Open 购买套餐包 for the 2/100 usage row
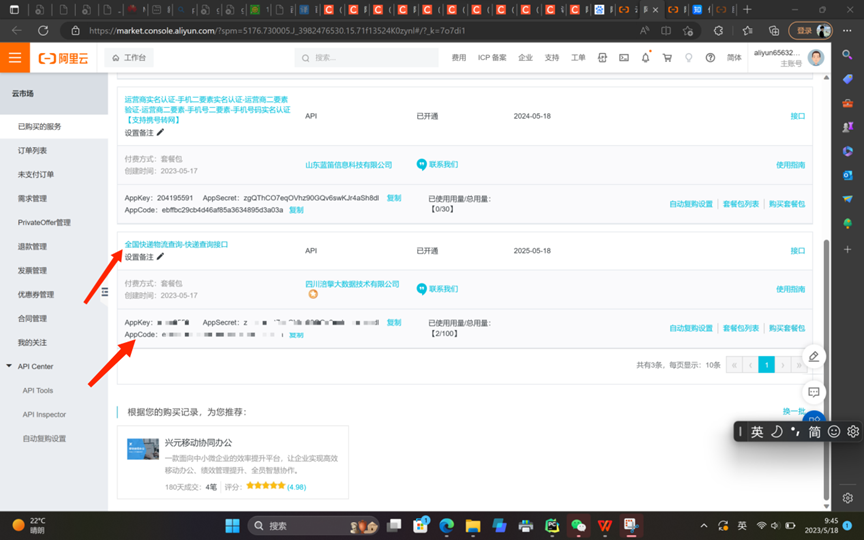The image size is (864, 540). pyautogui.click(x=787, y=328)
